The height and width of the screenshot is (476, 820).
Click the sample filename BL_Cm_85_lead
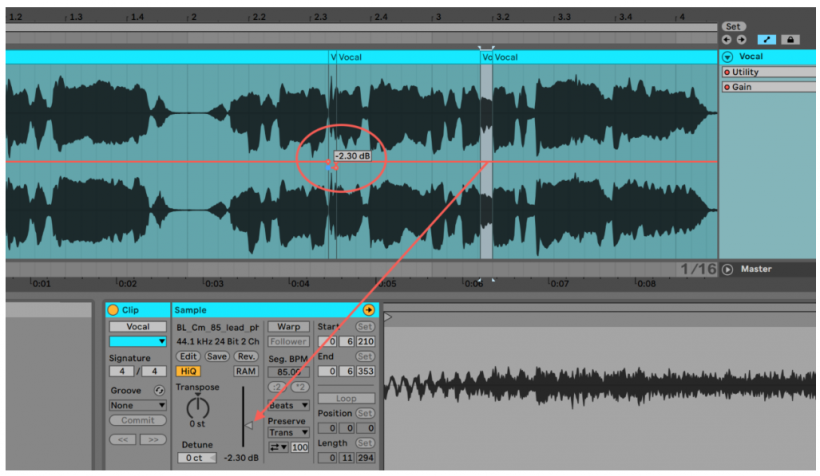point(218,327)
